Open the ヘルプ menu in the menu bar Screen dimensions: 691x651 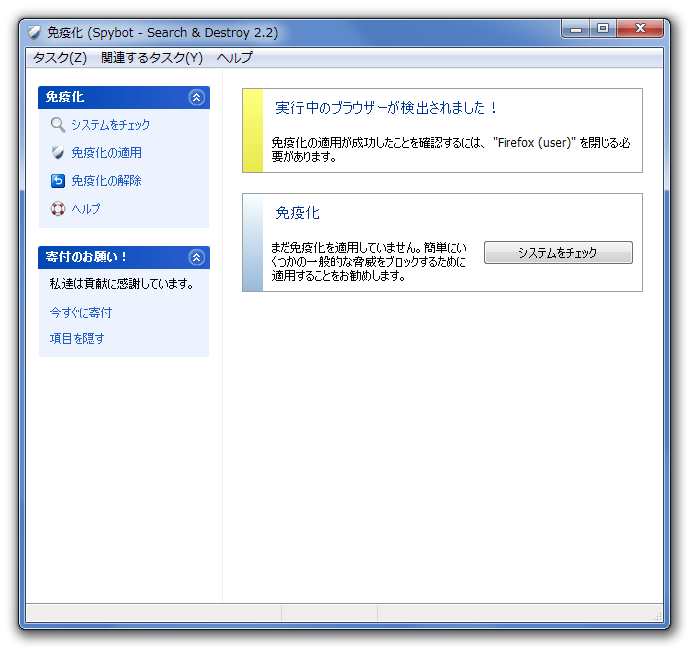pyautogui.click(x=234, y=58)
